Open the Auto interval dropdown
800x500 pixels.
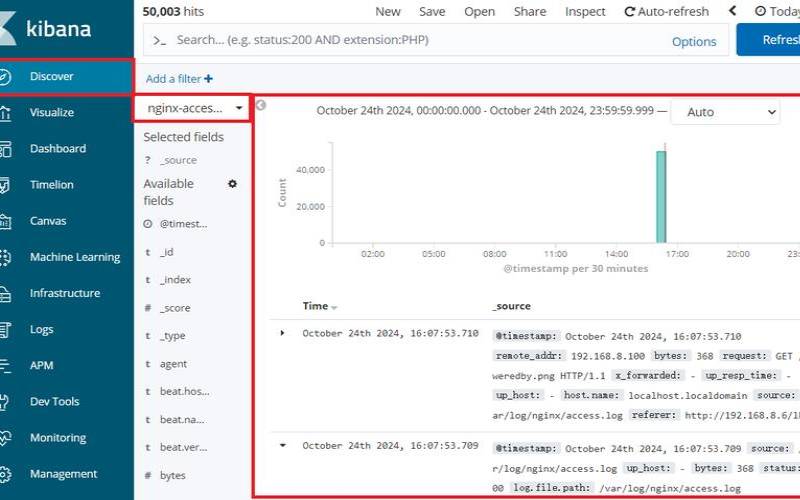726,112
